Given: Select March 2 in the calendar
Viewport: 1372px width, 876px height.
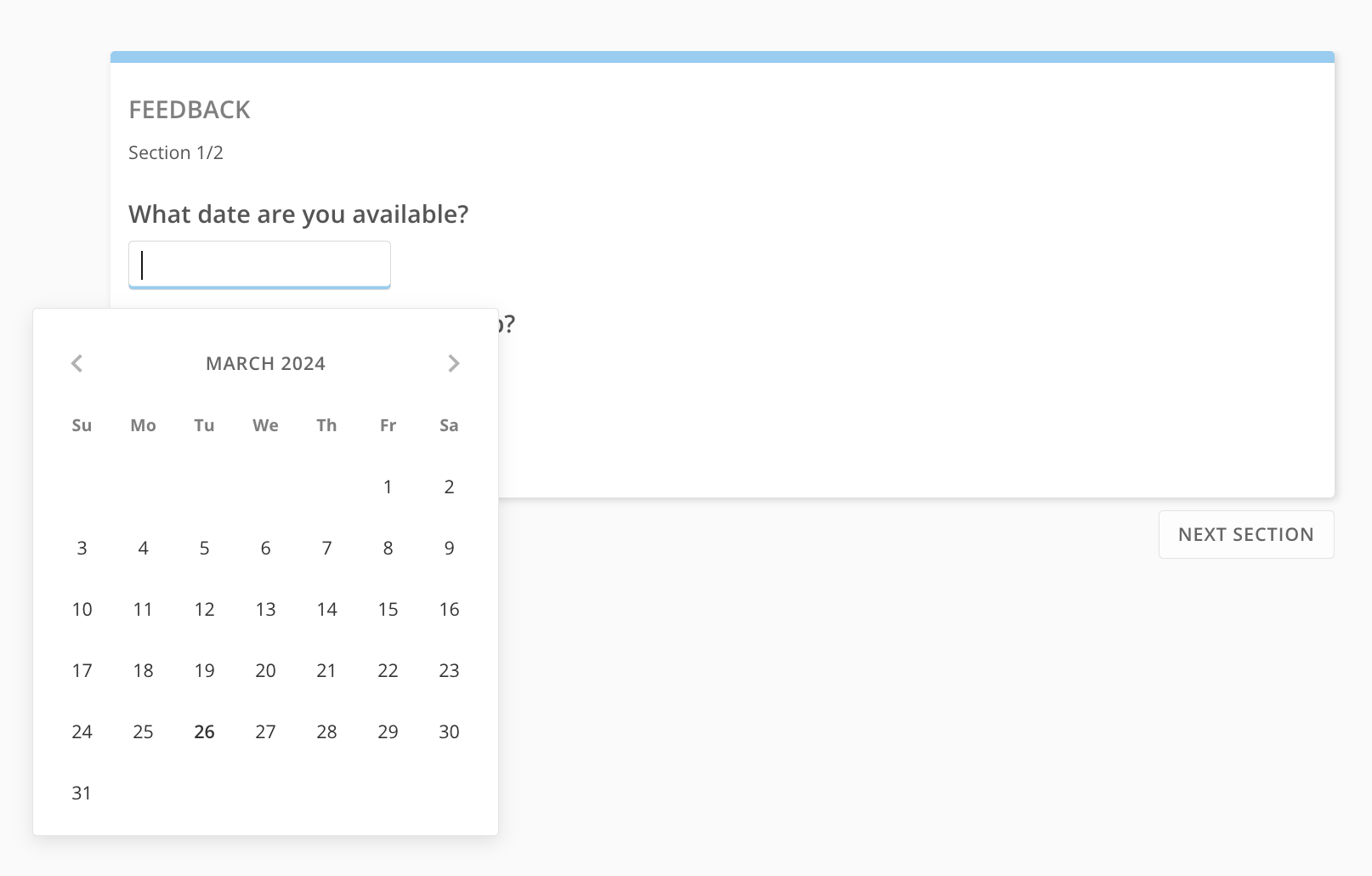Looking at the screenshot, I should pyautogui.click(x=449, y=486).
